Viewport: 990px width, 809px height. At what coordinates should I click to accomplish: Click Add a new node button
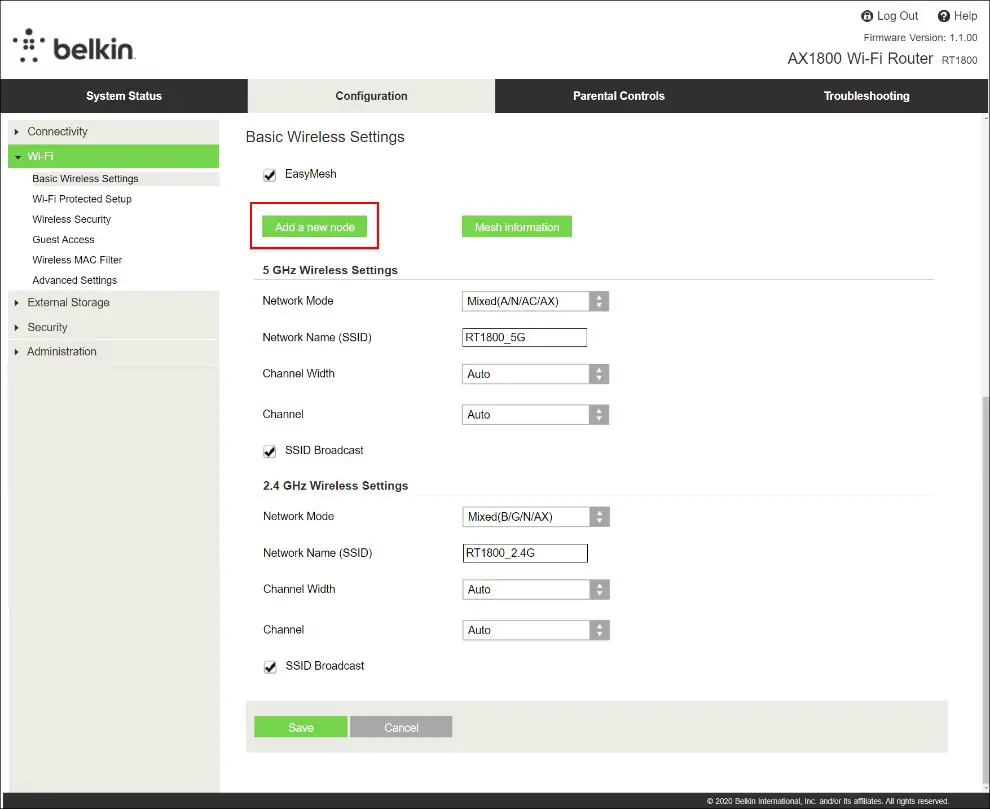(x=314, y=227)
